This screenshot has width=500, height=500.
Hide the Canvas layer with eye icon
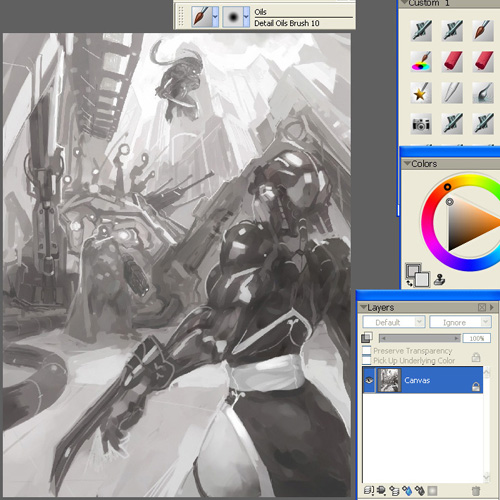pos(369,380)
